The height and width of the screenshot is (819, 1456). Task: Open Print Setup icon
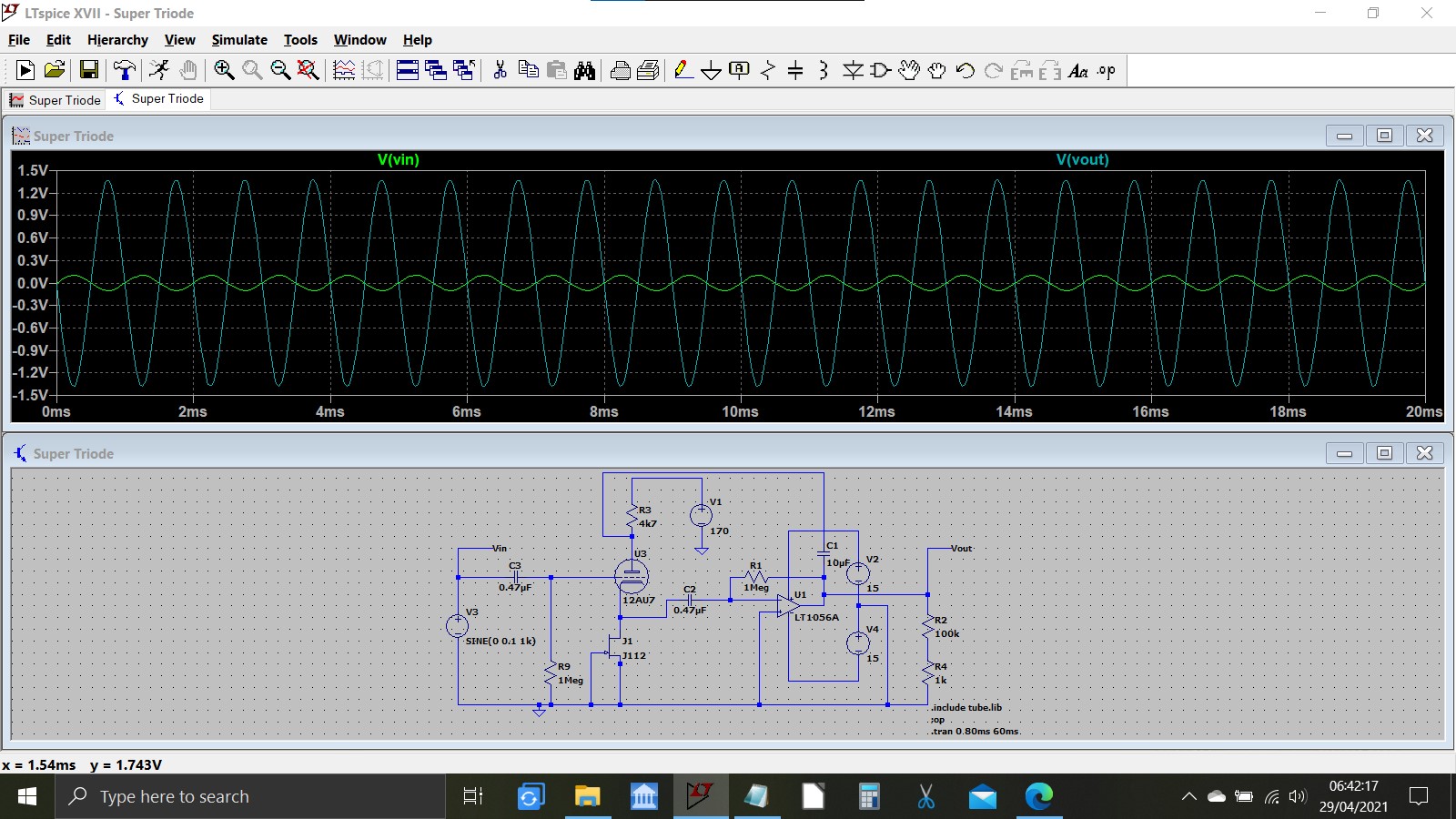(649, 70)
